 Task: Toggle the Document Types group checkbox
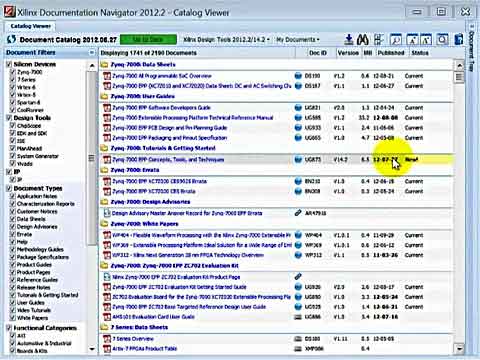click(9, 188)
